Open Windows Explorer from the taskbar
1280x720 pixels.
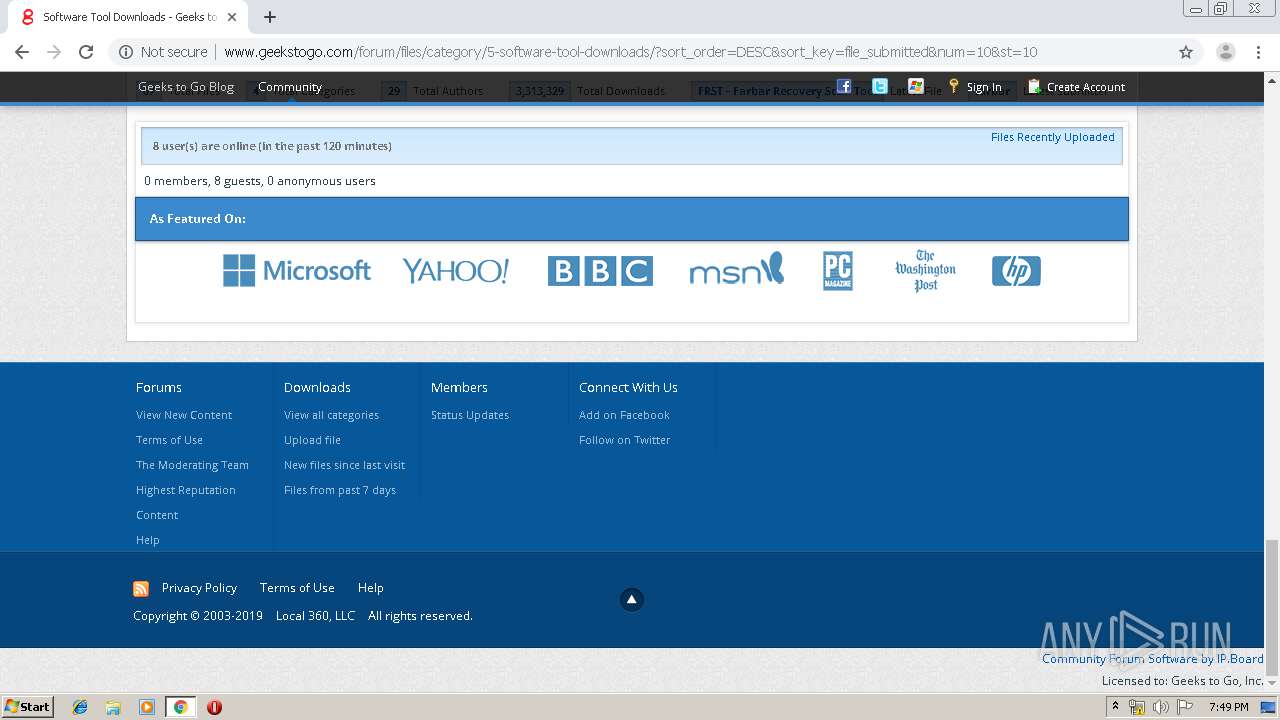click(x=113, y=707)
